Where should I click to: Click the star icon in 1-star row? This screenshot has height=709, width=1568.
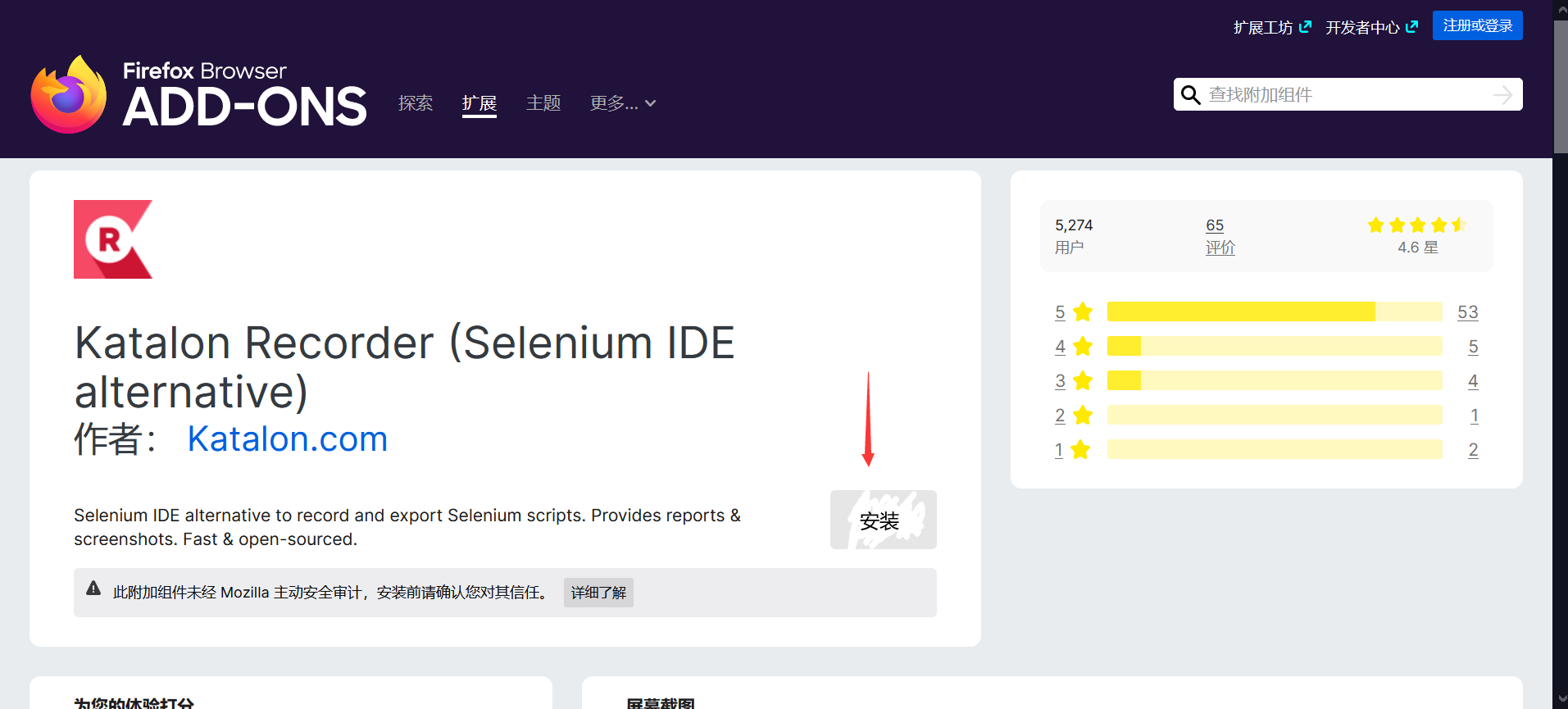[1080, 450]
